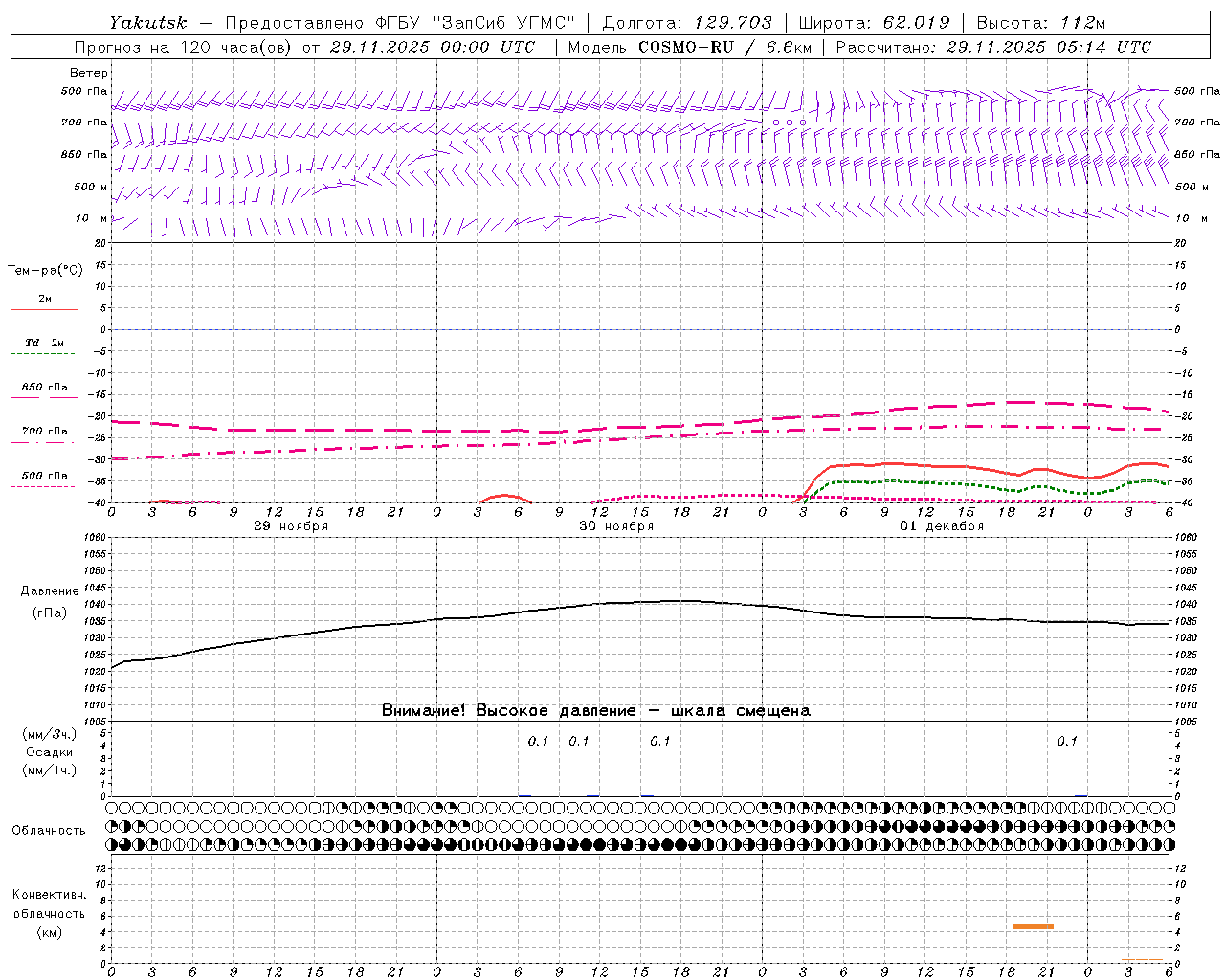
Task: Click the thick orange convective cloud bar
Action: click(1033, 926)
